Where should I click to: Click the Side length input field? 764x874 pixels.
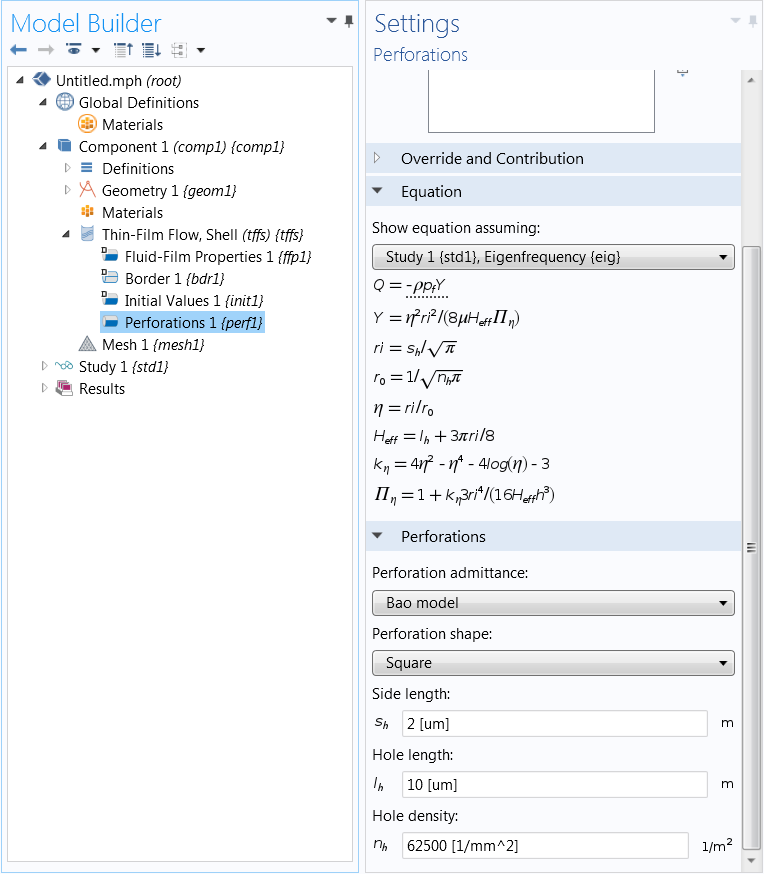coord(554,724)
